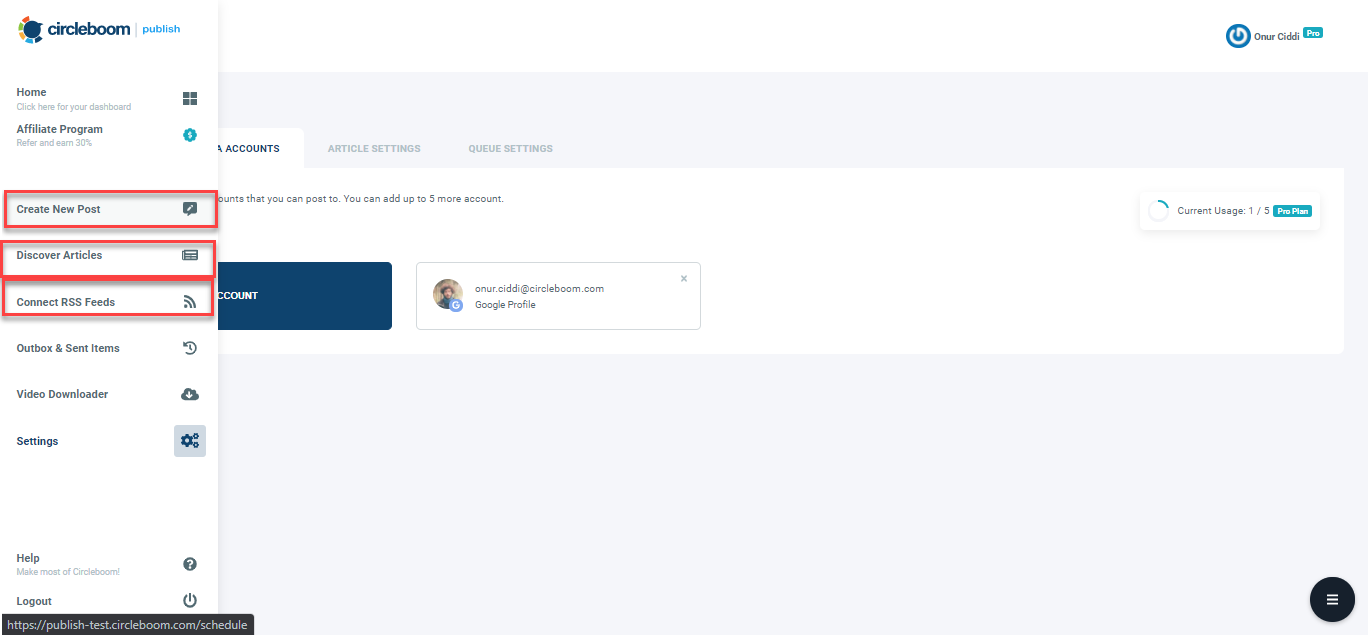This screenshot has height=636, width=1368.
Task: Select the Accounts tab
Action: point(250,148)
